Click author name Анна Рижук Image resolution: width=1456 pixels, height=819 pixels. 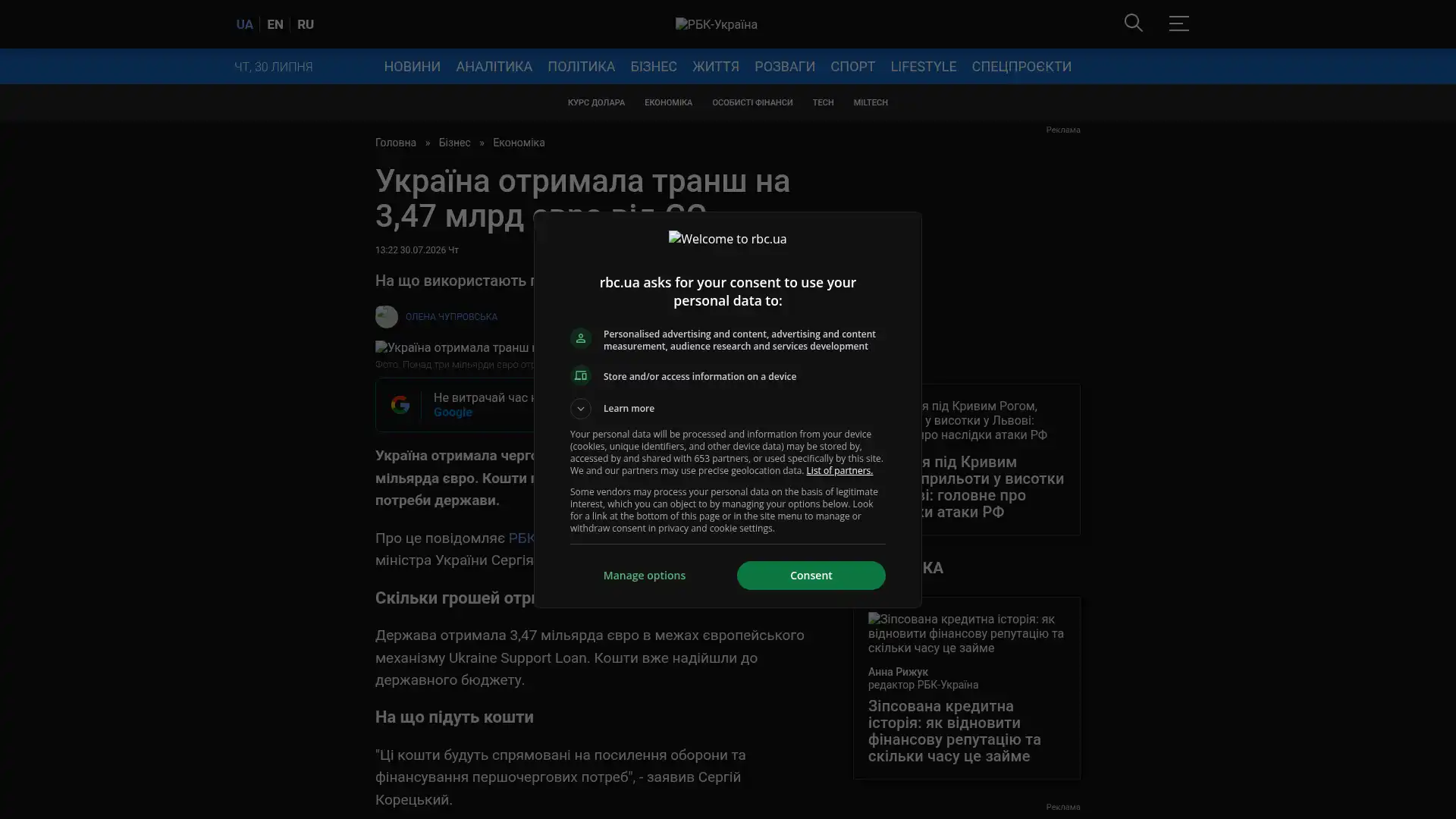click(898, 672)
